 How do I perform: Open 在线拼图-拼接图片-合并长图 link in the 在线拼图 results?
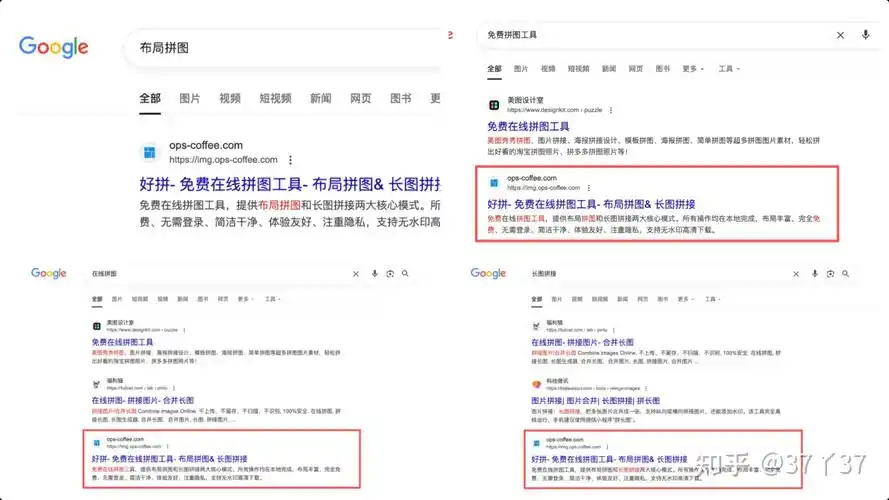coord(143,400)
